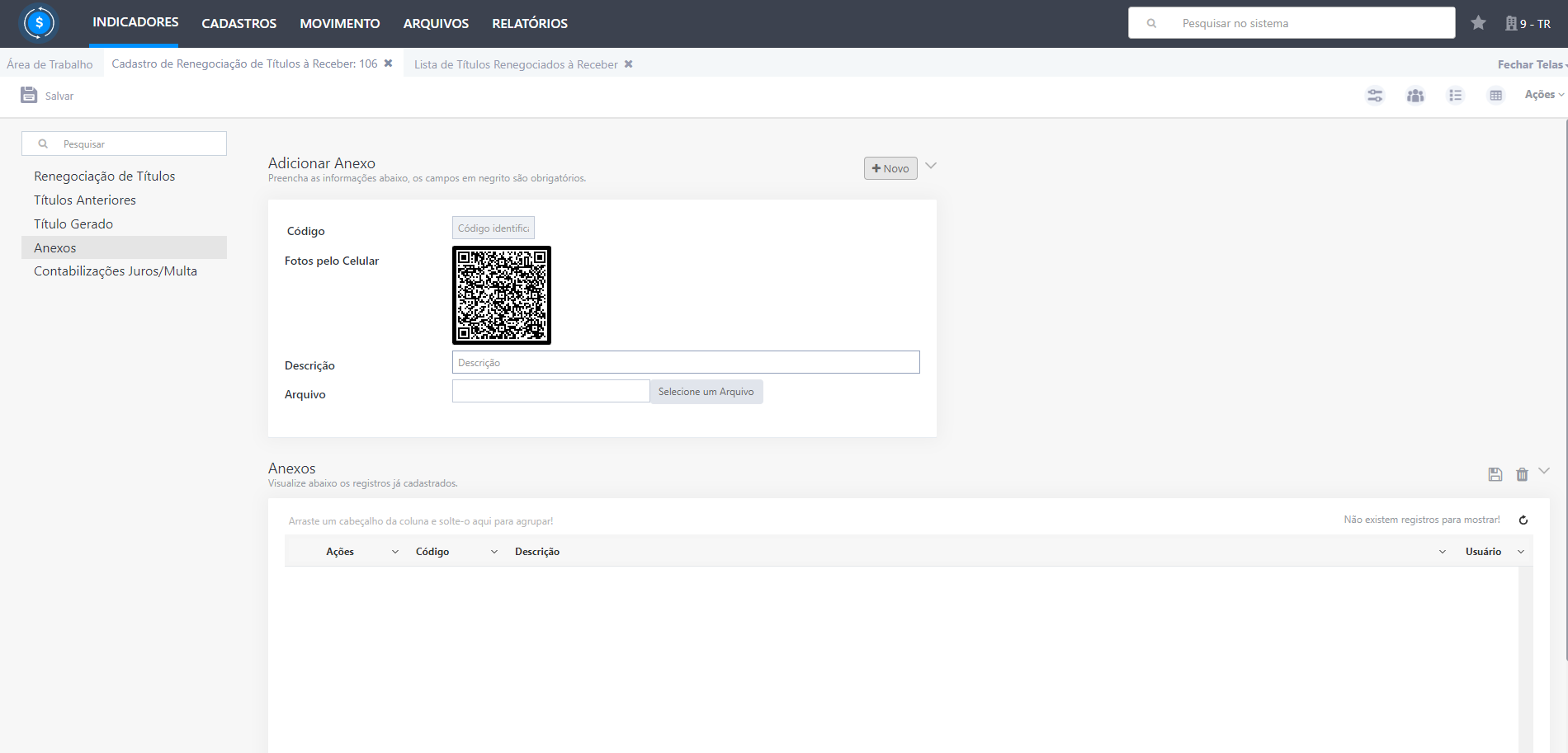Click the Salvar disk icon
Screen dimensions: 1568x753
click(x=29, y=95)
